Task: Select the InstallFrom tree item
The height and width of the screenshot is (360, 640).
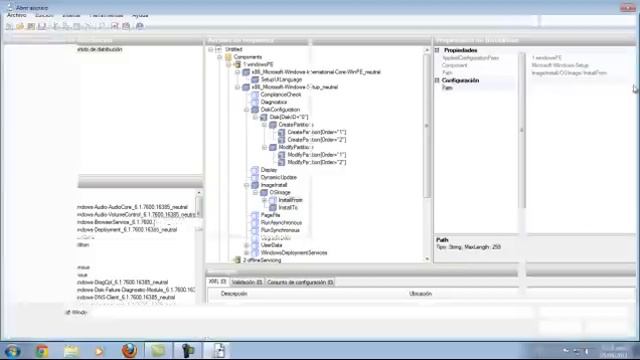Action: tap(290, 200)
